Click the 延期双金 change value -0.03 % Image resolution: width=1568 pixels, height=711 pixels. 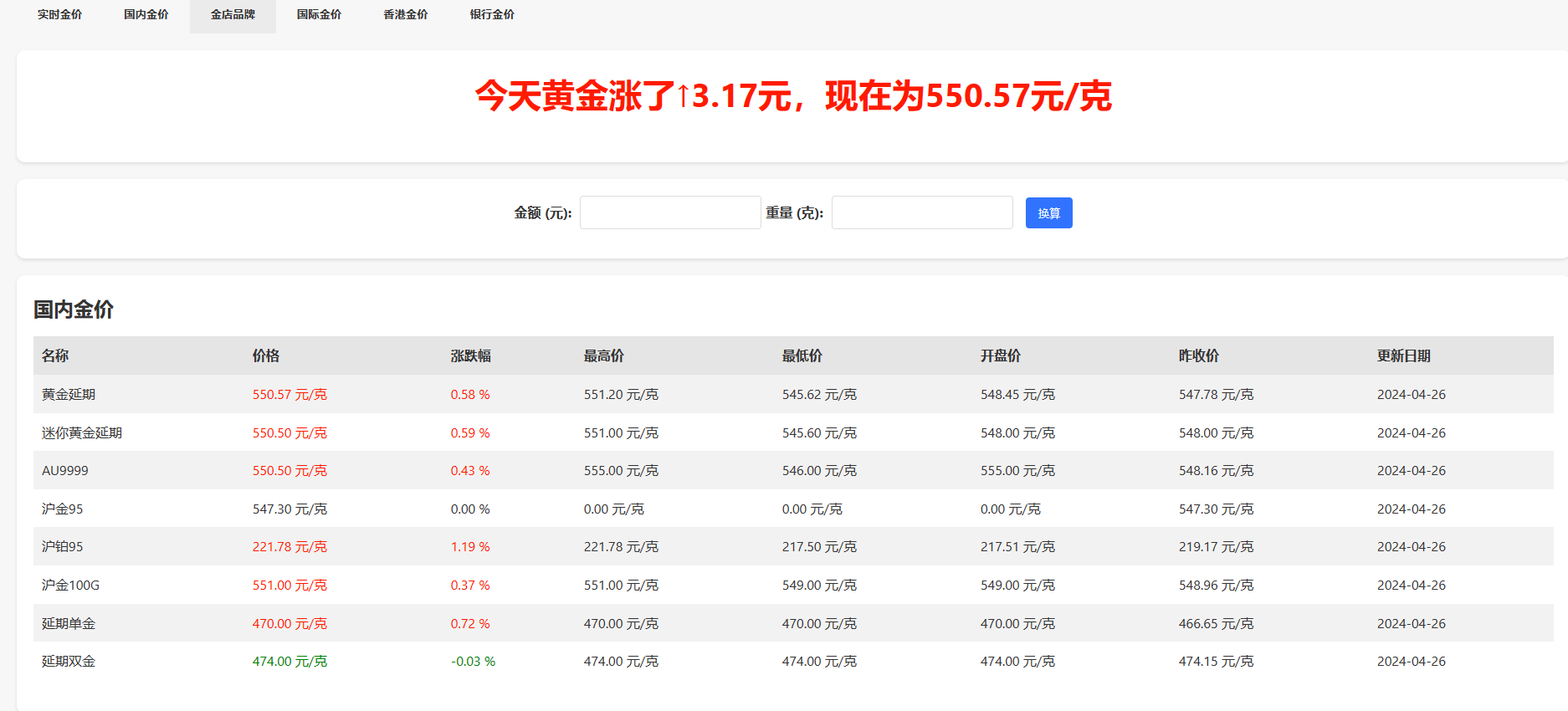pyautogui.click(x=473, y=662)
